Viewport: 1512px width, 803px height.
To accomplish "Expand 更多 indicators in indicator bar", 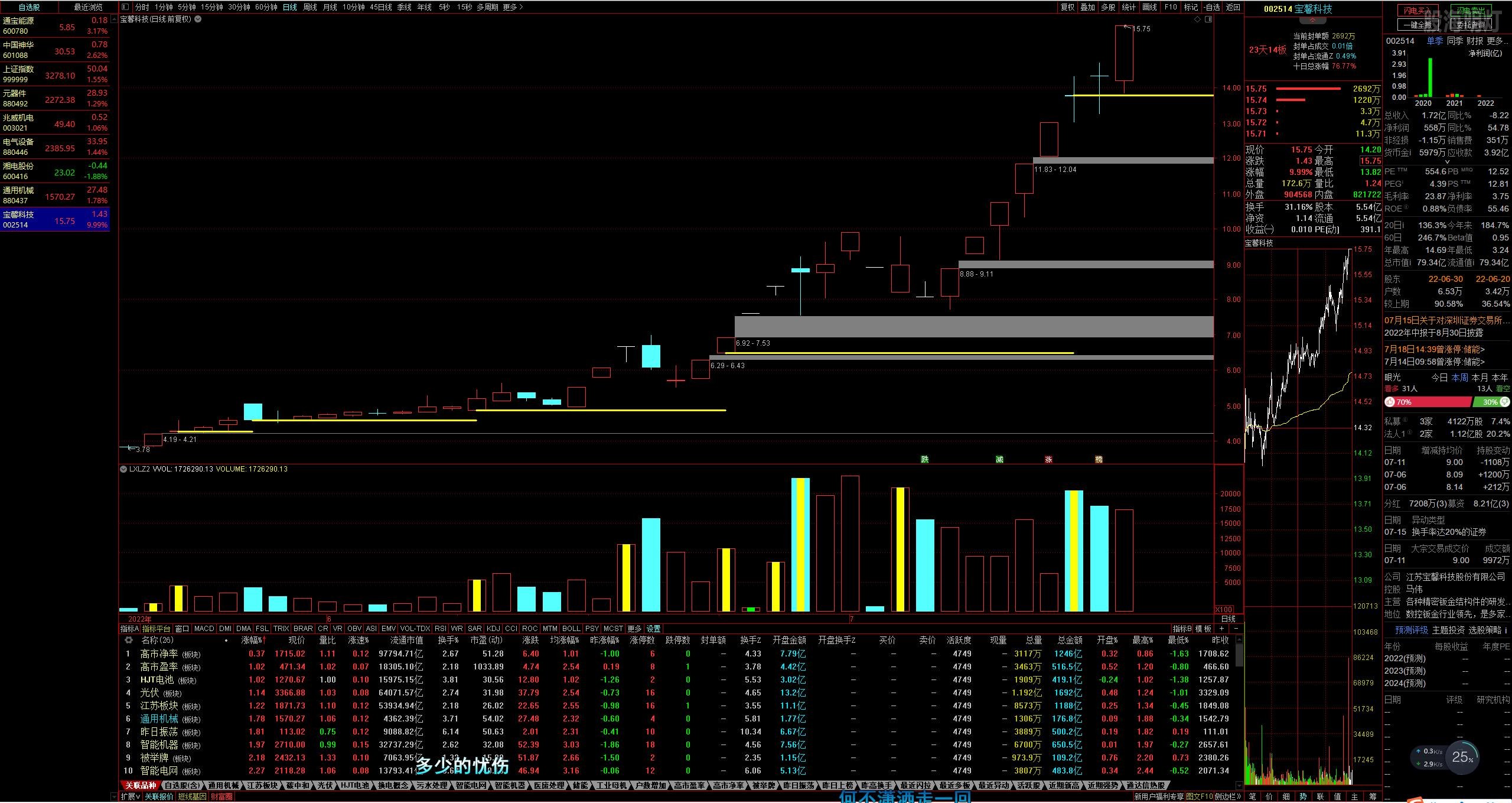I will tap(634, 629).
